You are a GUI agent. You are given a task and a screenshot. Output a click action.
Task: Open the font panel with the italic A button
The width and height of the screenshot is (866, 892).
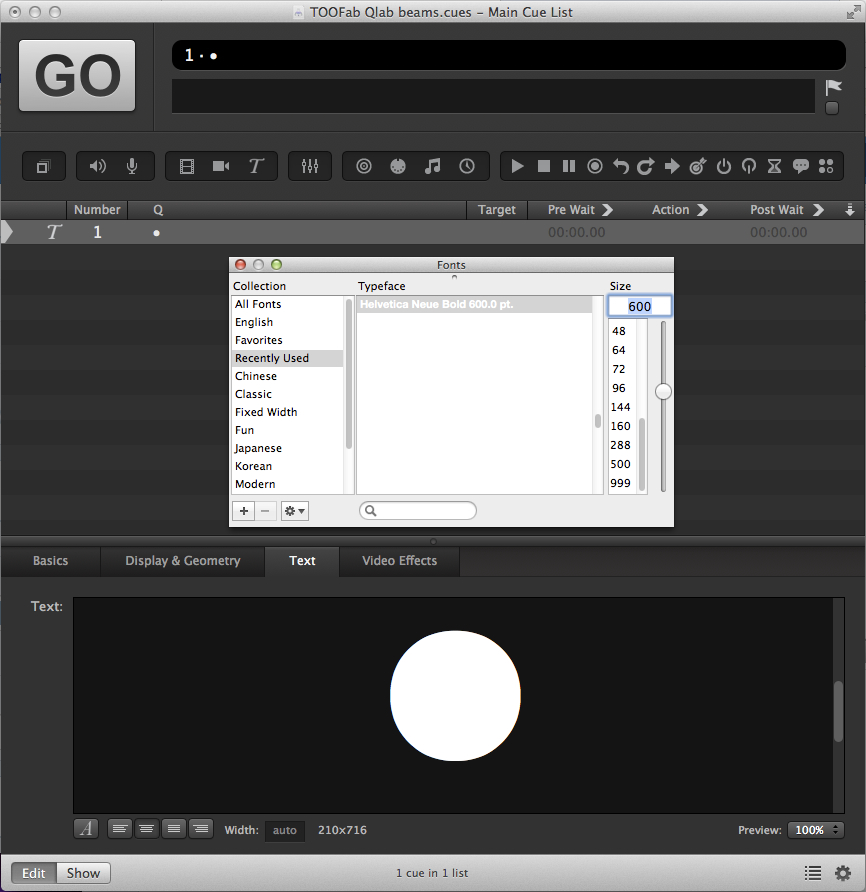86,829
